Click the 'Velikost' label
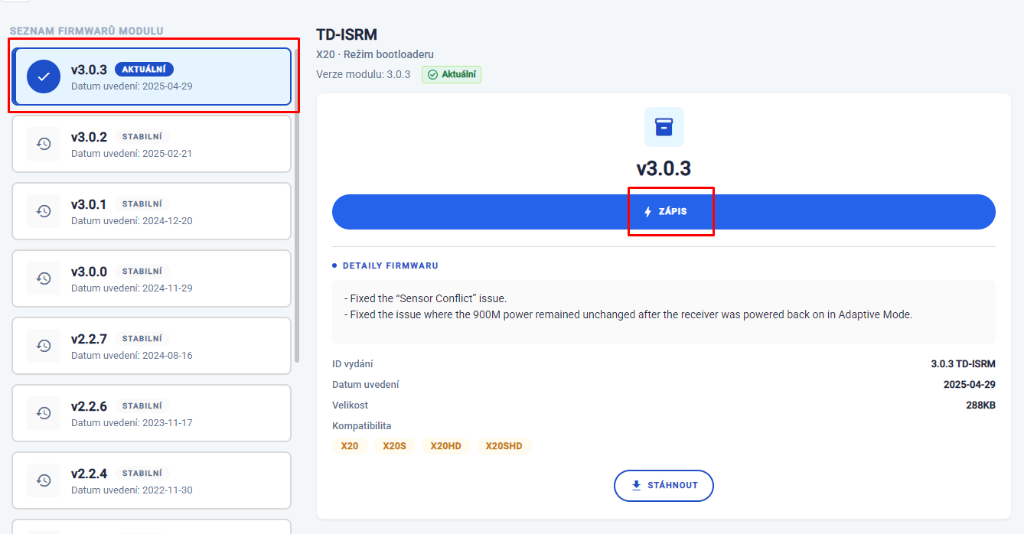Screen dimensions: 1024x534 [350, 405]
